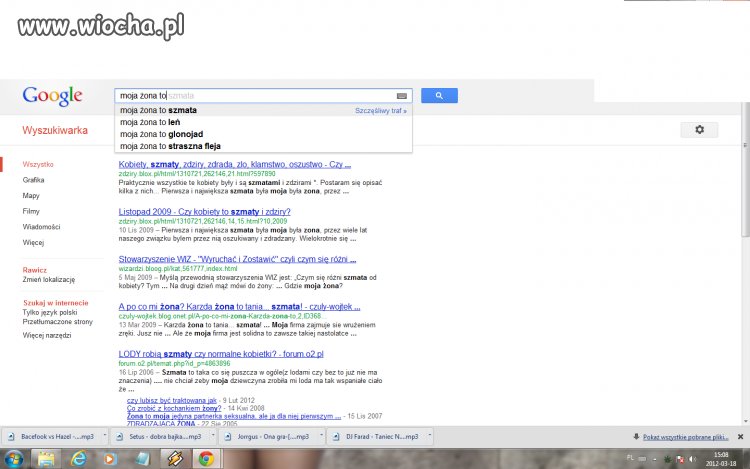Open sub-link 'czy lubisz być traktowana jak'
Image resolution: width=750 pixels, height=469 pixels.
[172, 400]
